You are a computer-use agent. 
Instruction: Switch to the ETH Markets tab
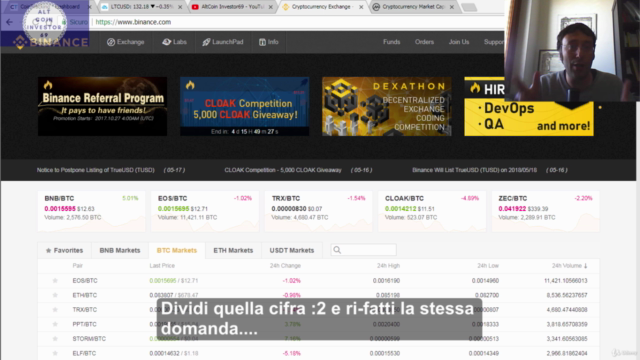point(233,250)
